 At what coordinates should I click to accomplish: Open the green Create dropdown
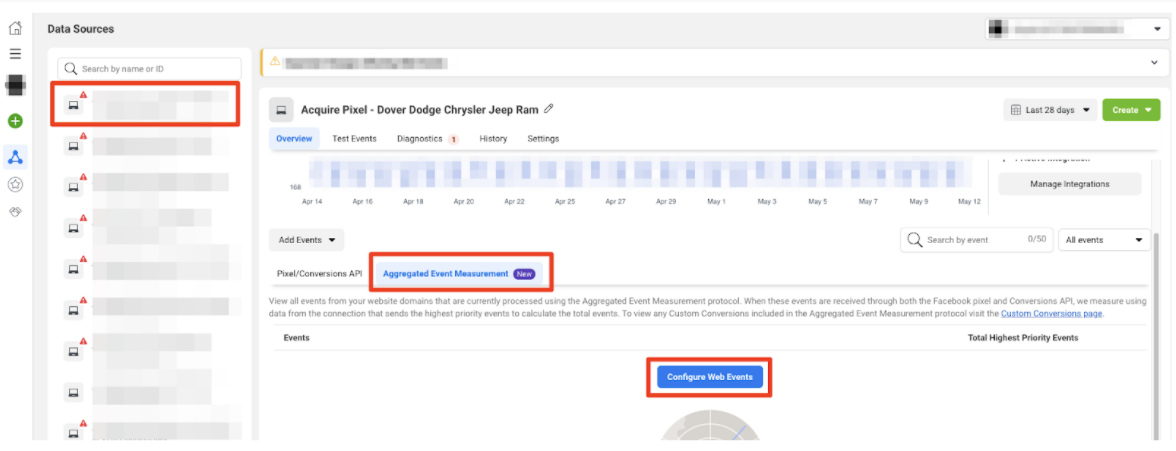[x=1131, y=110]
